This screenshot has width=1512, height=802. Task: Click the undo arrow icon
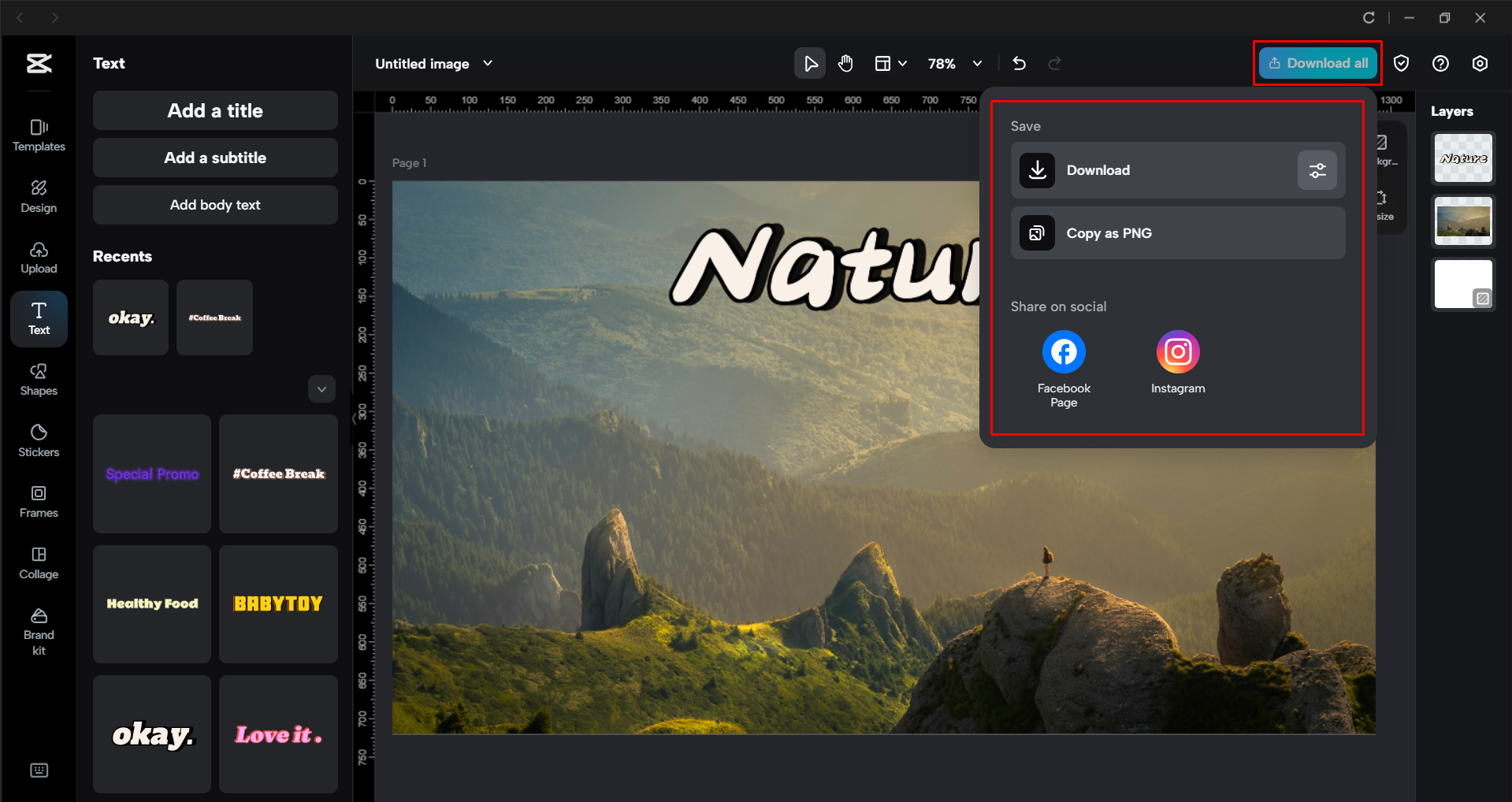1019,63
